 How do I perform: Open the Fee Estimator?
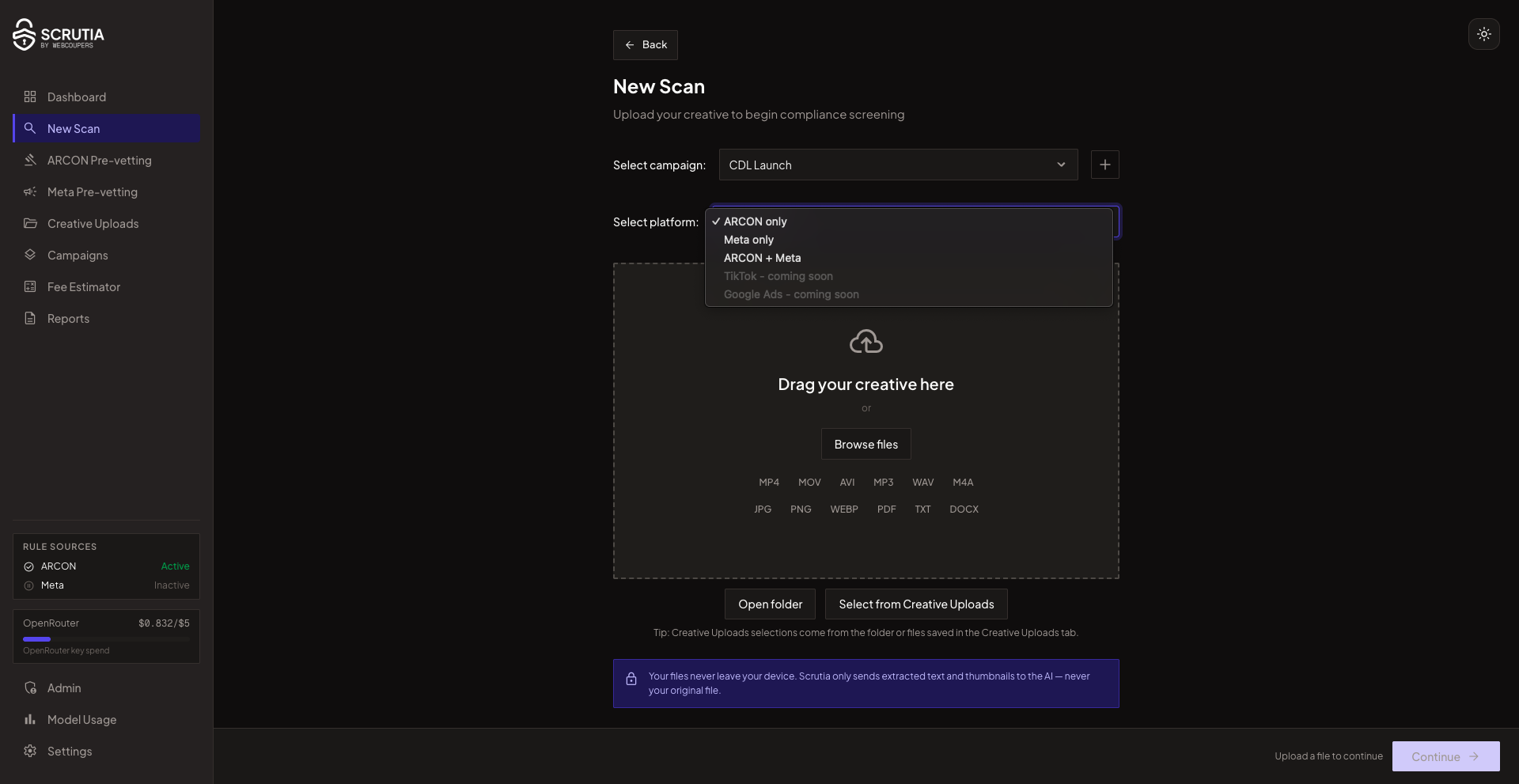coord(107,286)
